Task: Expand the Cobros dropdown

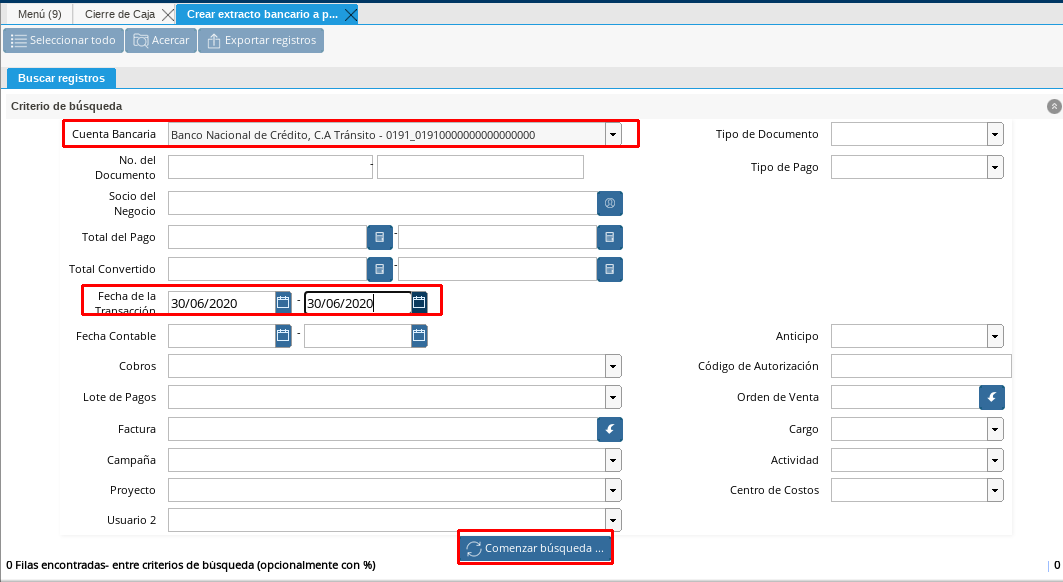Action: coord(613,366)
